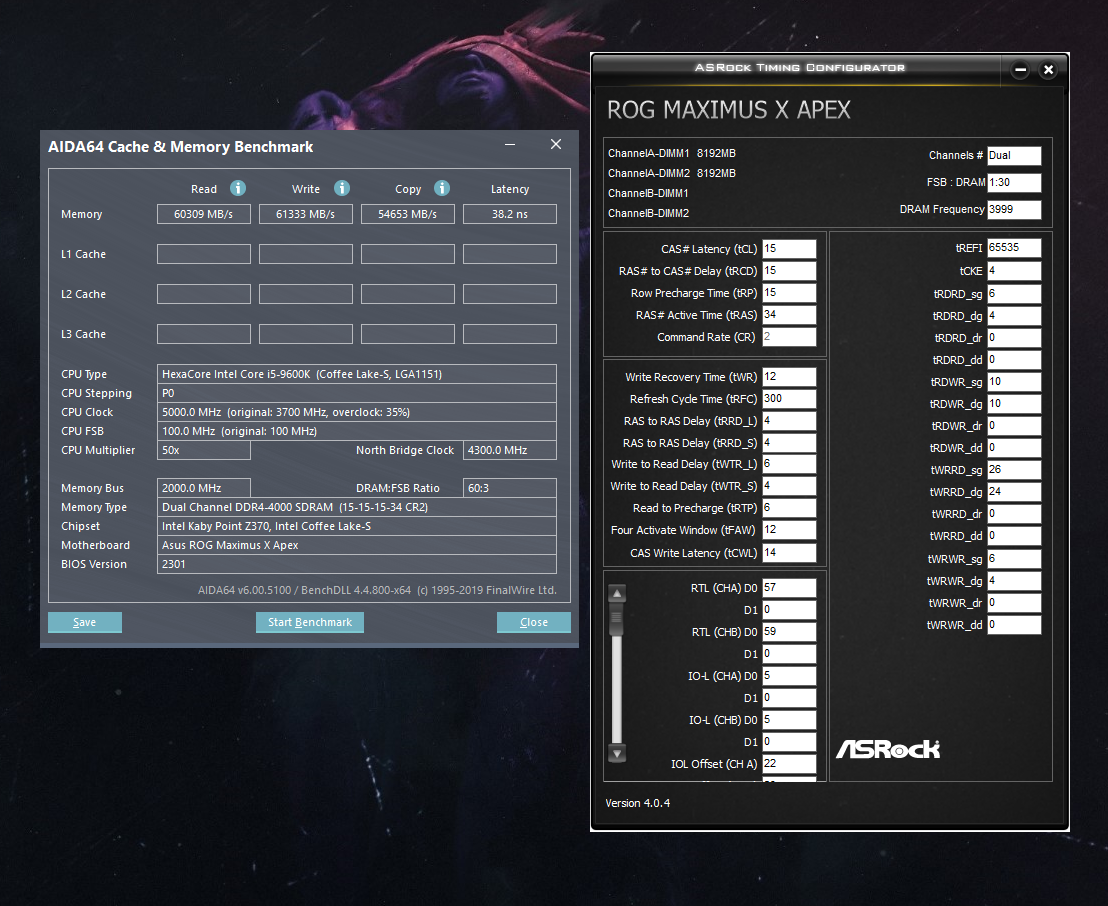The width and height of the screenshot is (1108, 906).
Task: Click the ChannelA-DIMM1 8192MB text
Action: [672, 153]
